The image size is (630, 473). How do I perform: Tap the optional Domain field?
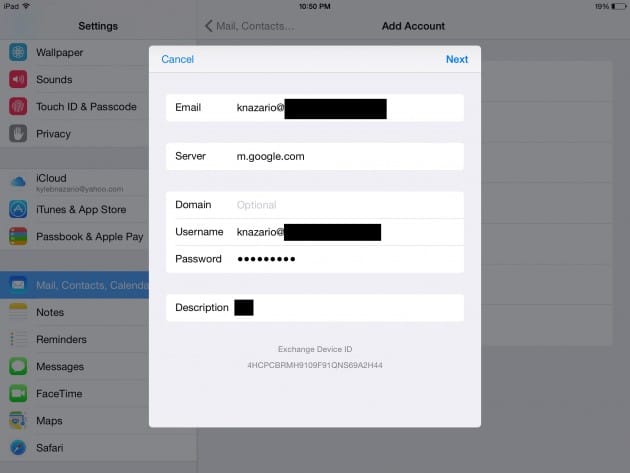315,205
